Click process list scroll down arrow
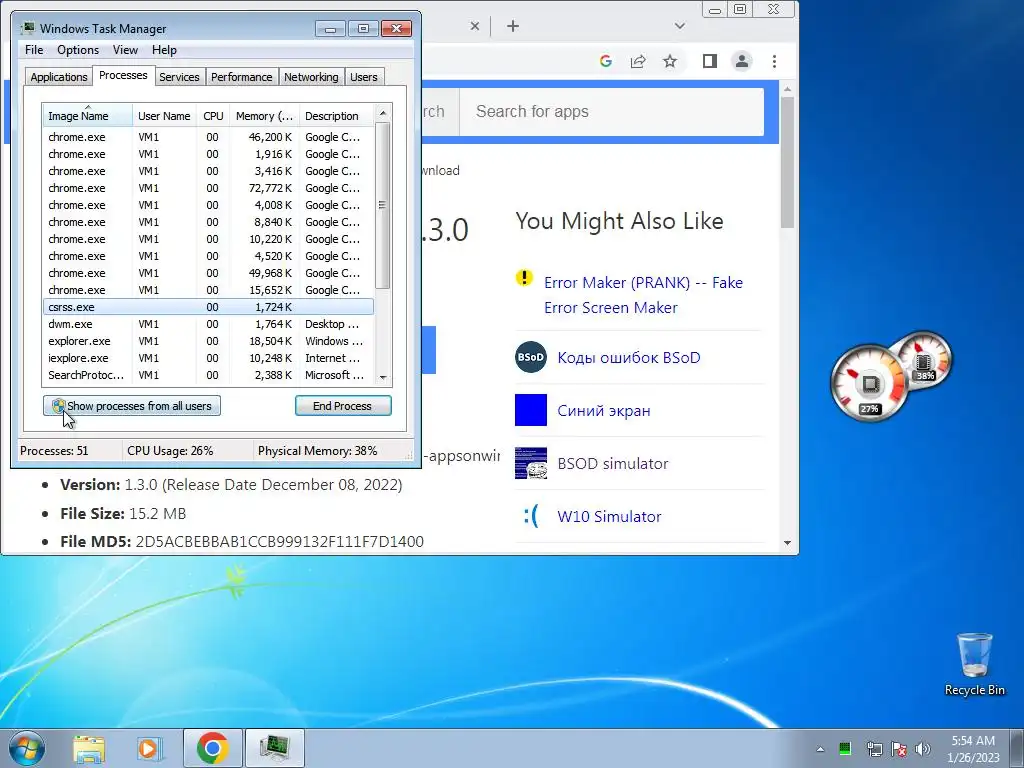1024x768 pixels. (383, 377)
